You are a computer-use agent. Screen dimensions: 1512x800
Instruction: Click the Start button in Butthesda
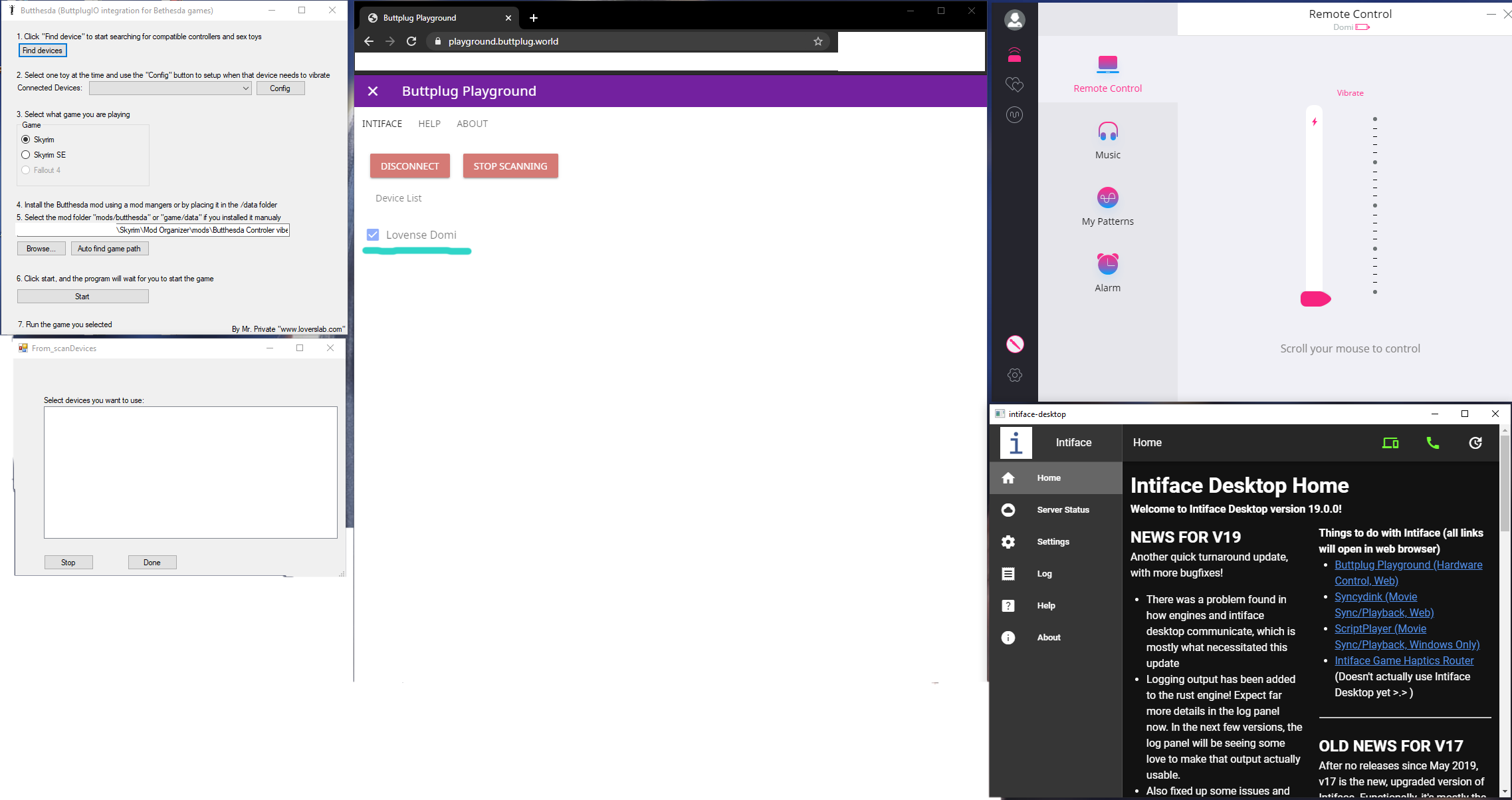(82, 297)
